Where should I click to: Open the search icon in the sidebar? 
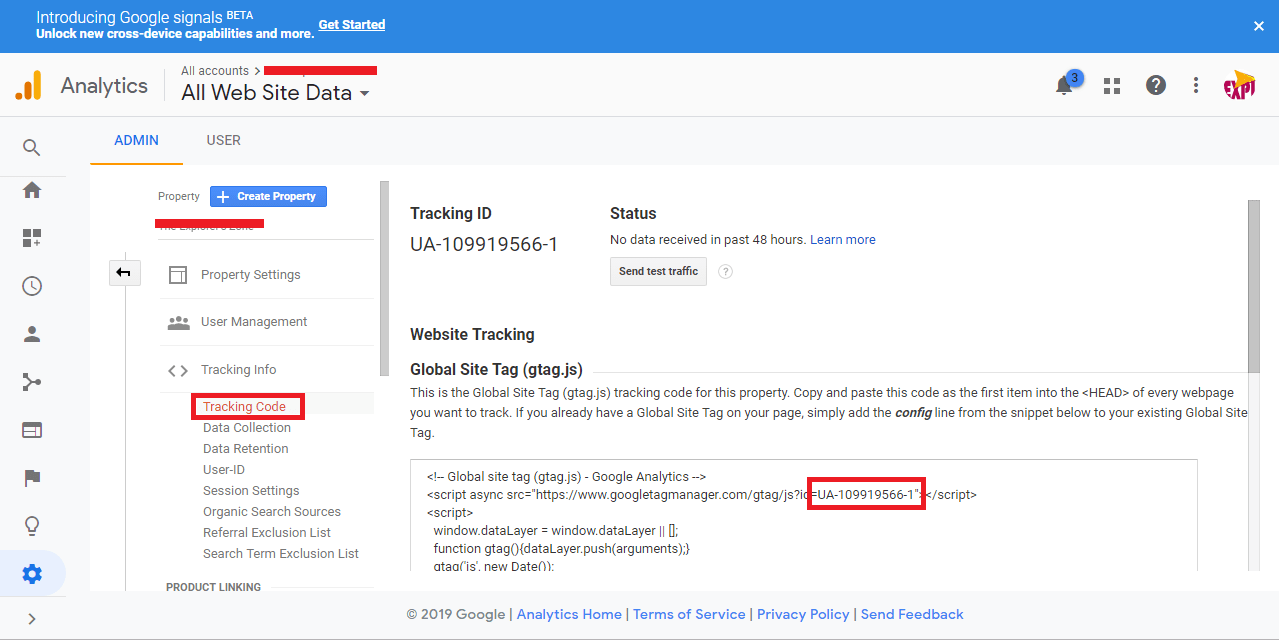point(32,148)
